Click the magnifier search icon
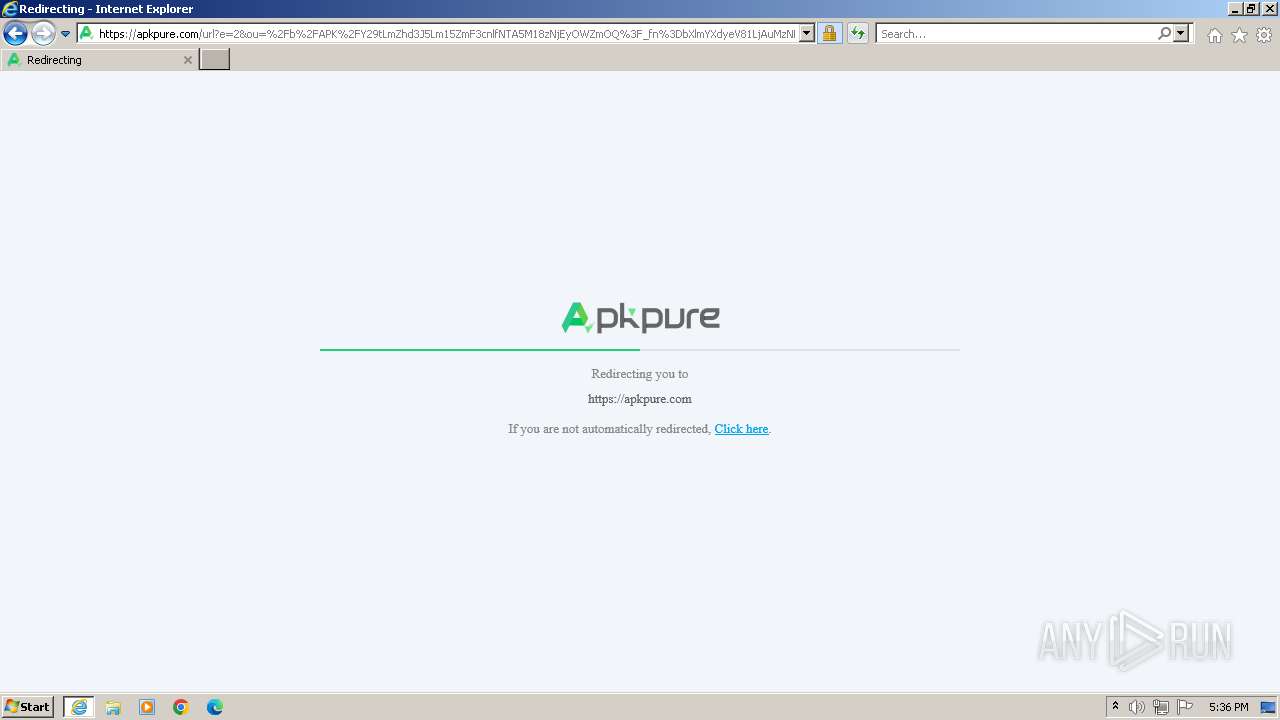 point(1164,34)
